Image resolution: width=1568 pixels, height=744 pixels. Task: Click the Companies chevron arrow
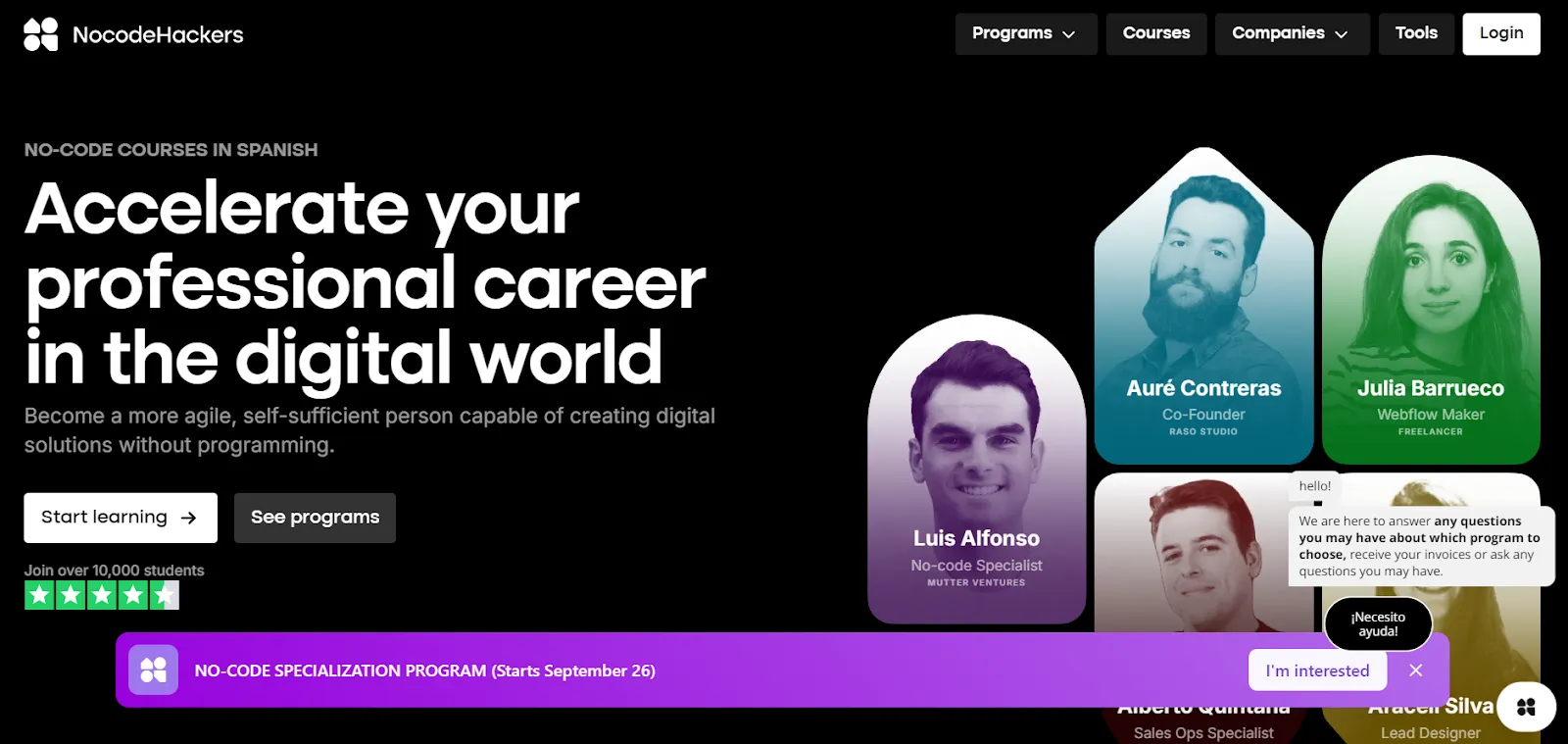tap(1342, 34)
